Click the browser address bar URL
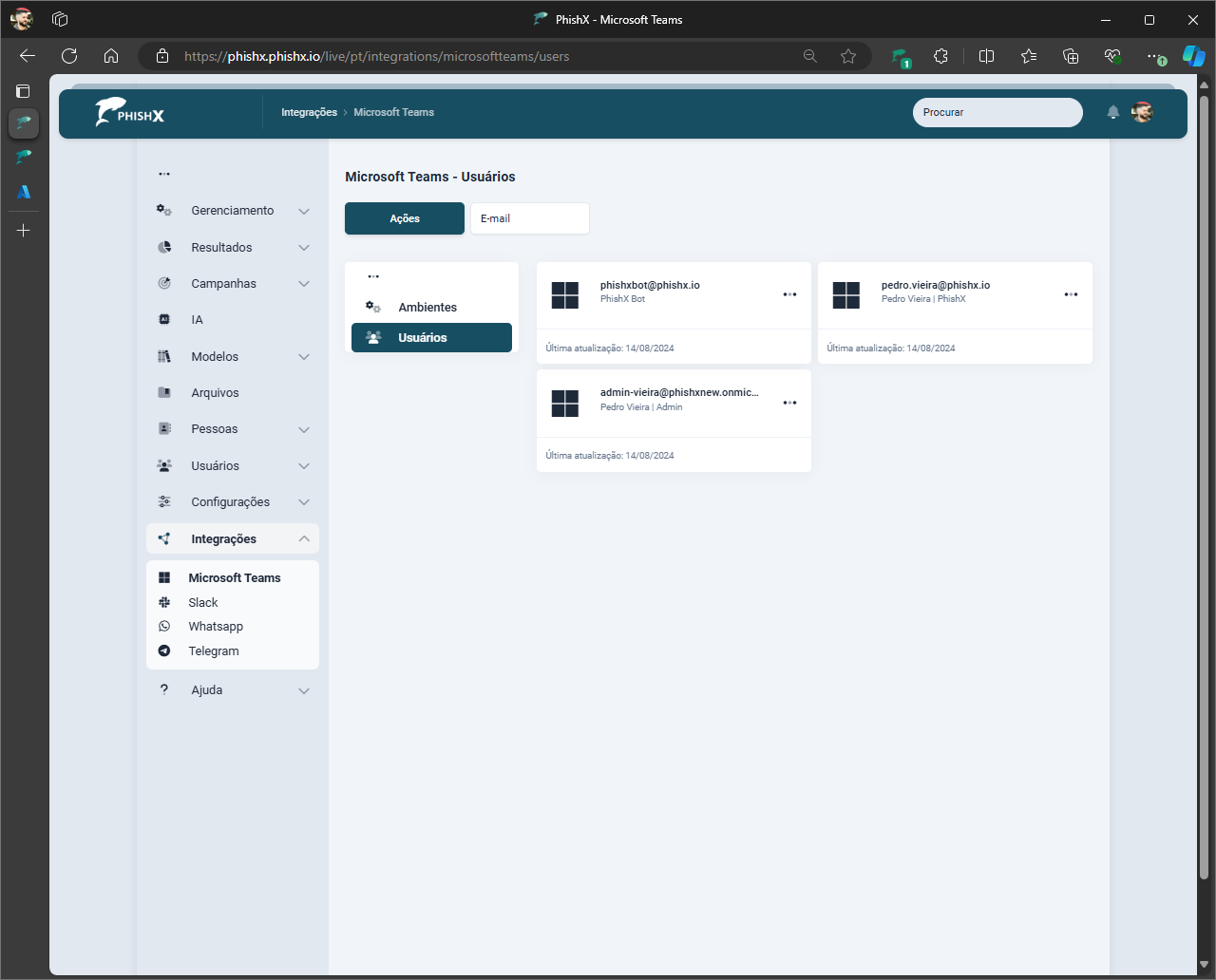Screen dimensions: 1216x980 (x=376, y=56)
